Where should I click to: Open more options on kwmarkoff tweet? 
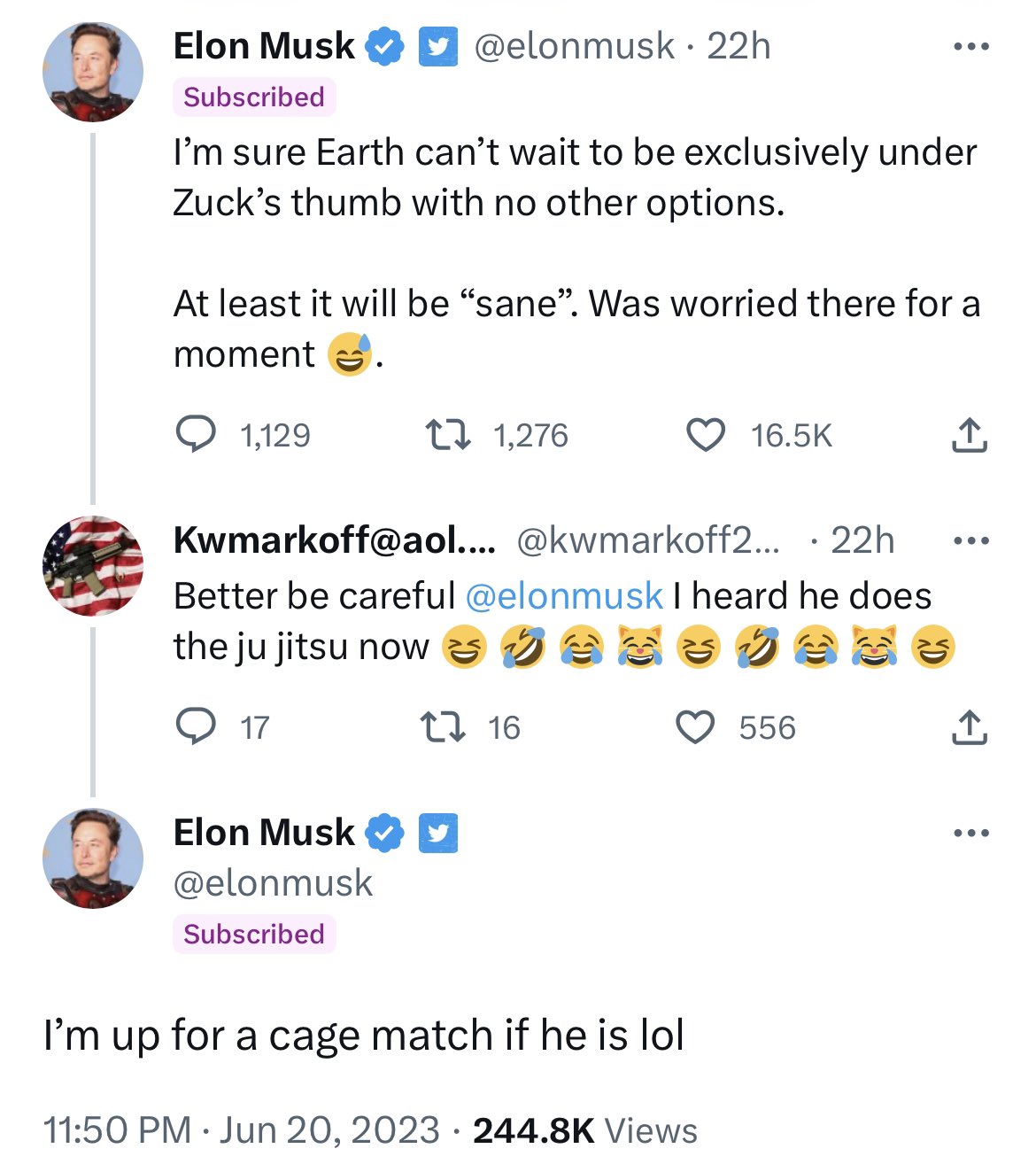click(970, 540)
